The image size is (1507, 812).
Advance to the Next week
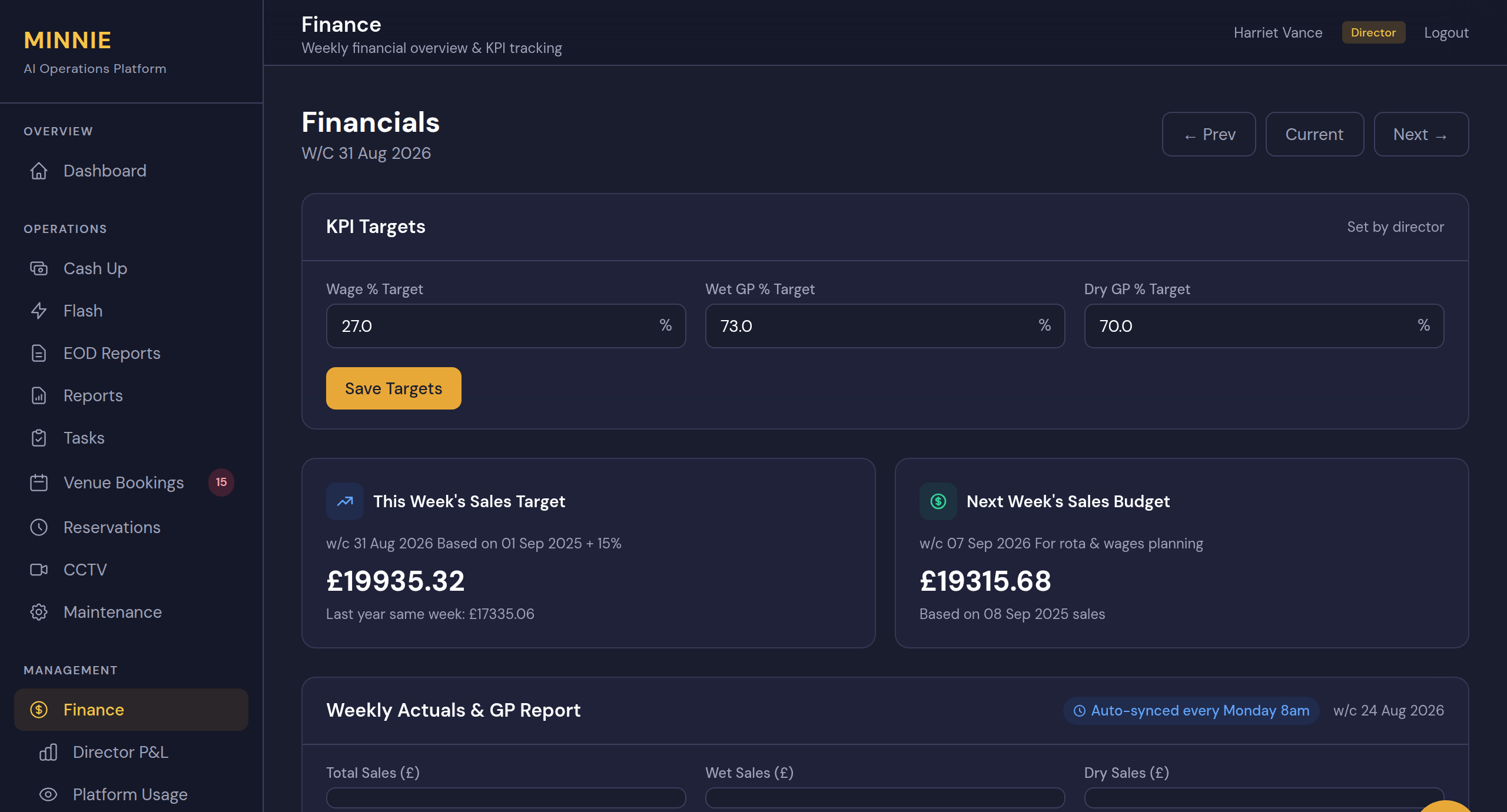1421,134
